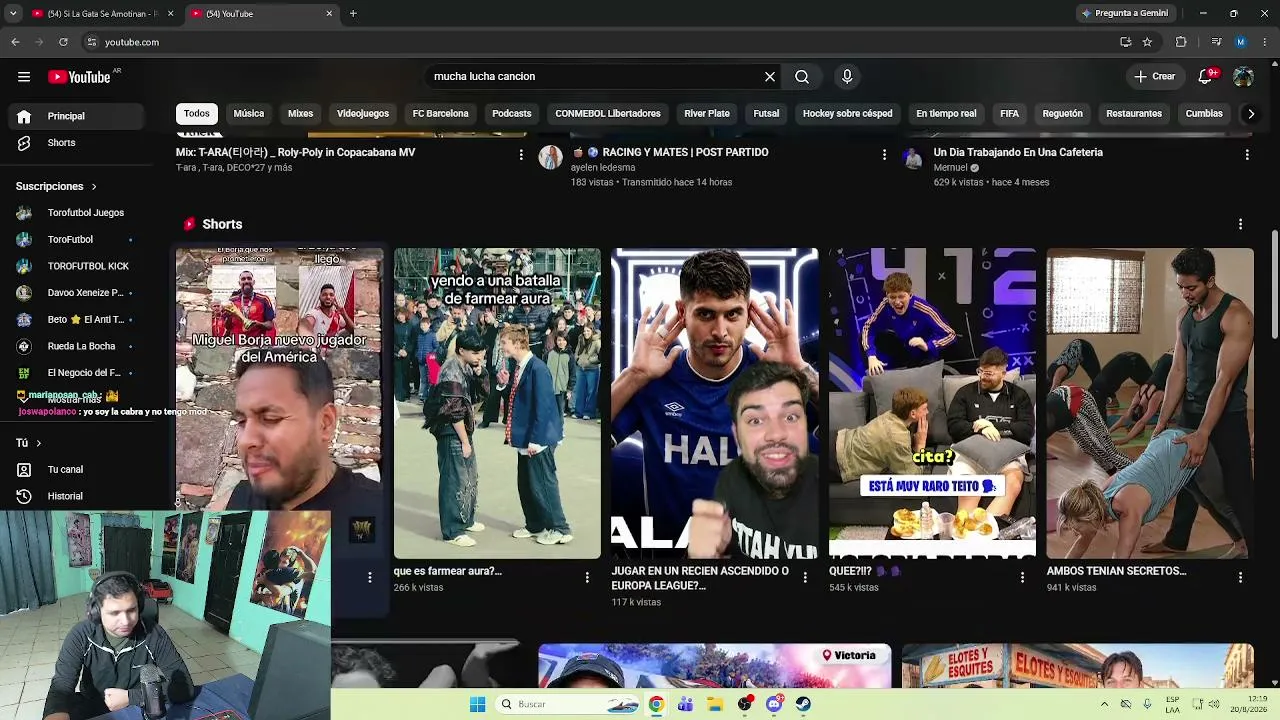The height and width of the screenshot is (720, 1280).
Task: Open options for the QUEE?!? short
Action: (x=1022, y=577)
